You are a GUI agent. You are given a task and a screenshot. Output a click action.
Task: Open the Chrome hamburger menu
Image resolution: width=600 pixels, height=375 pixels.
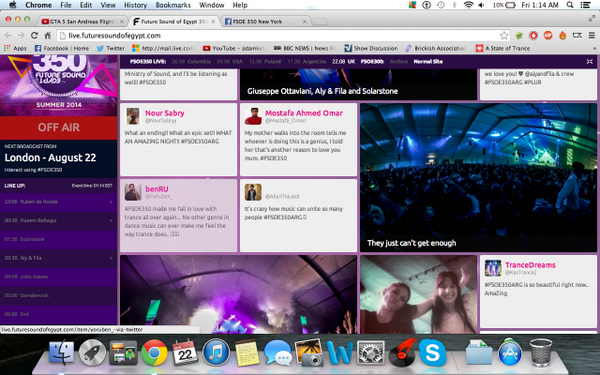click(592, 36)
